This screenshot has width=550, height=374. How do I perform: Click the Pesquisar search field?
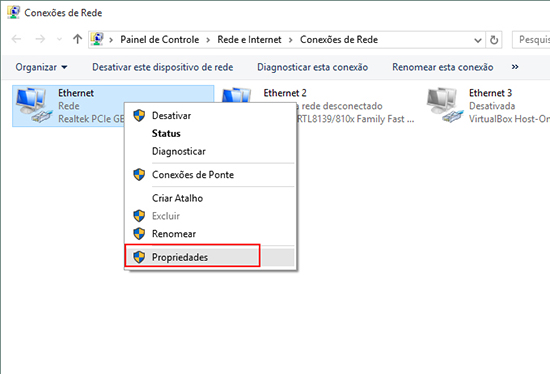coord(531,40)
